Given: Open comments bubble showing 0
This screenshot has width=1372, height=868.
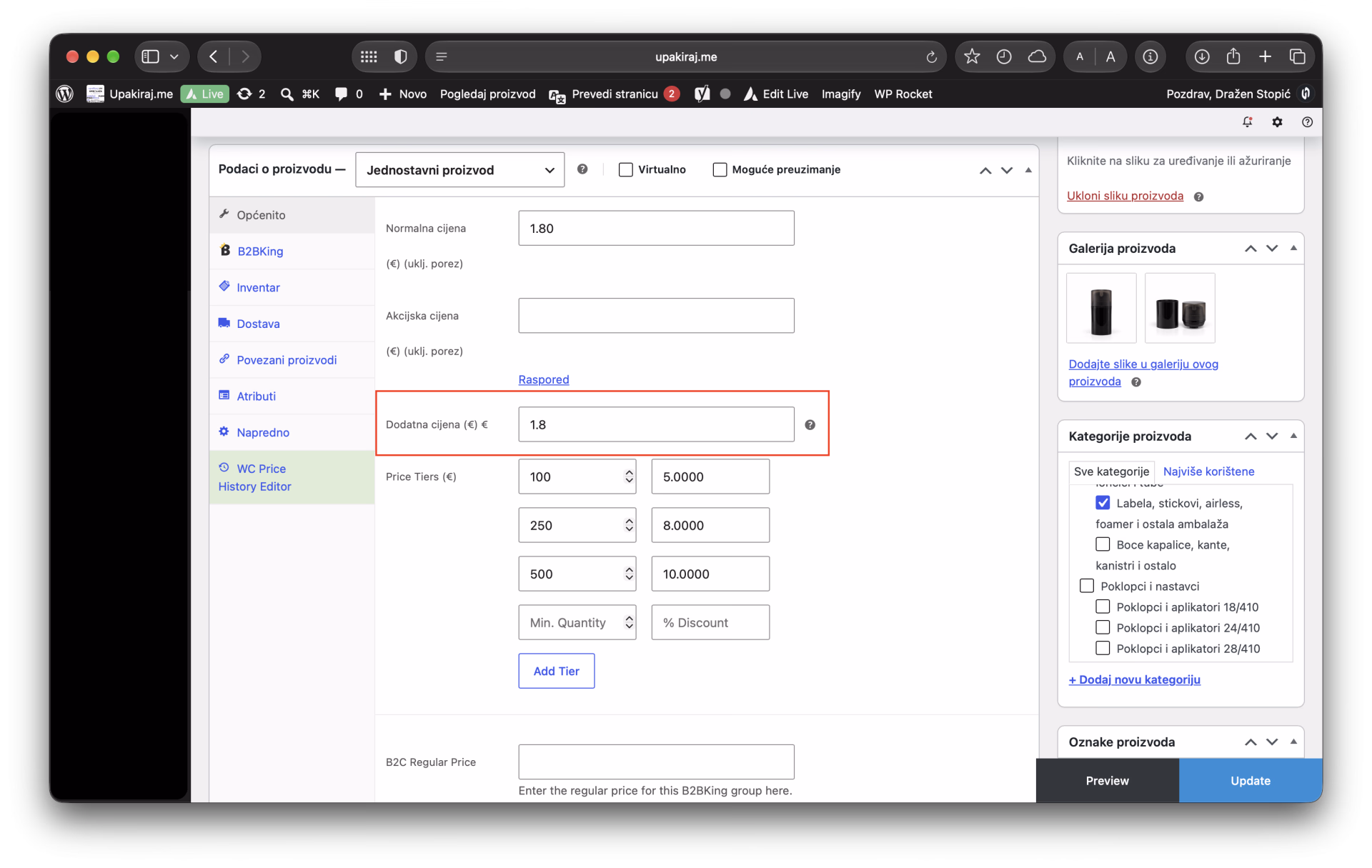Looking at the screenshot, I should pos(349,94).
